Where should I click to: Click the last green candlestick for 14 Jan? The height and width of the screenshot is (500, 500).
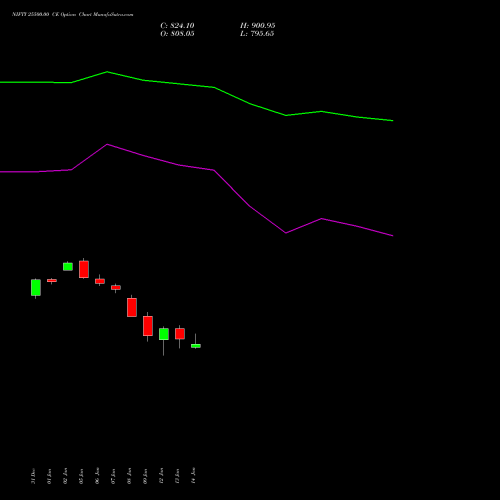196,346
